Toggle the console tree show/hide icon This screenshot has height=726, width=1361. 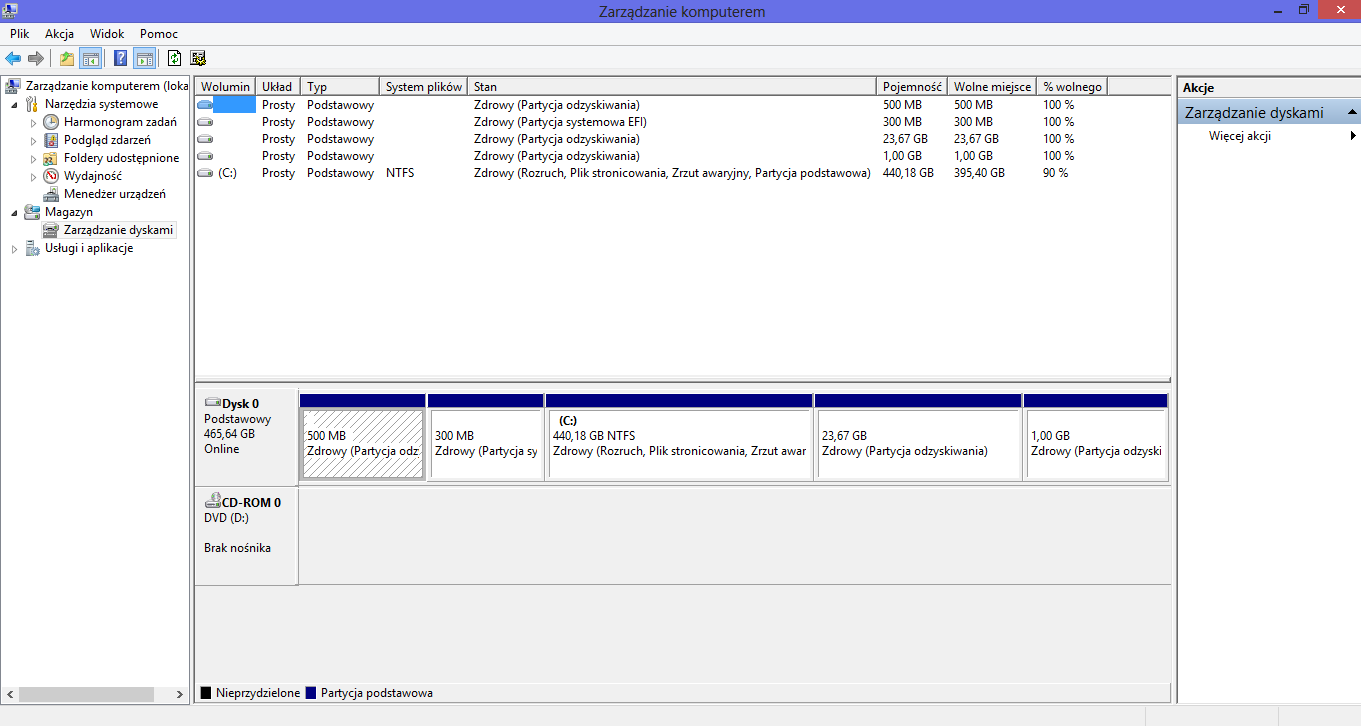click(x=90, y=58)
